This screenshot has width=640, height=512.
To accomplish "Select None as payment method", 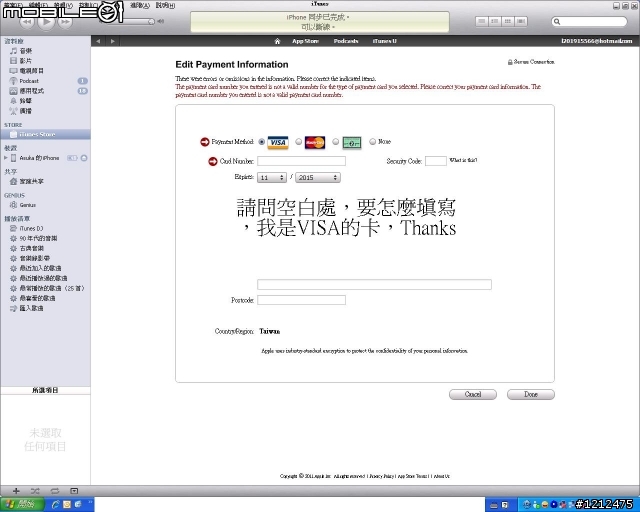I will tap(372, 142).
